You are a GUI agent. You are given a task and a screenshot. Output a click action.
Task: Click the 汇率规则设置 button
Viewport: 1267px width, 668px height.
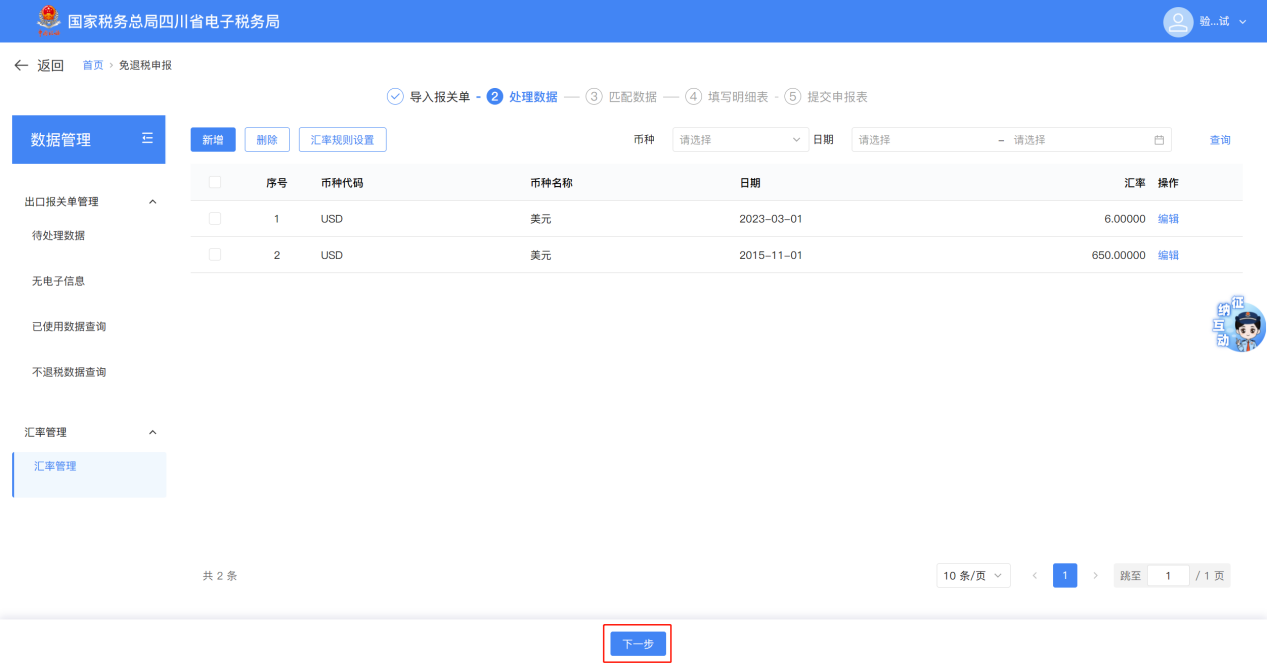[342, 140]
